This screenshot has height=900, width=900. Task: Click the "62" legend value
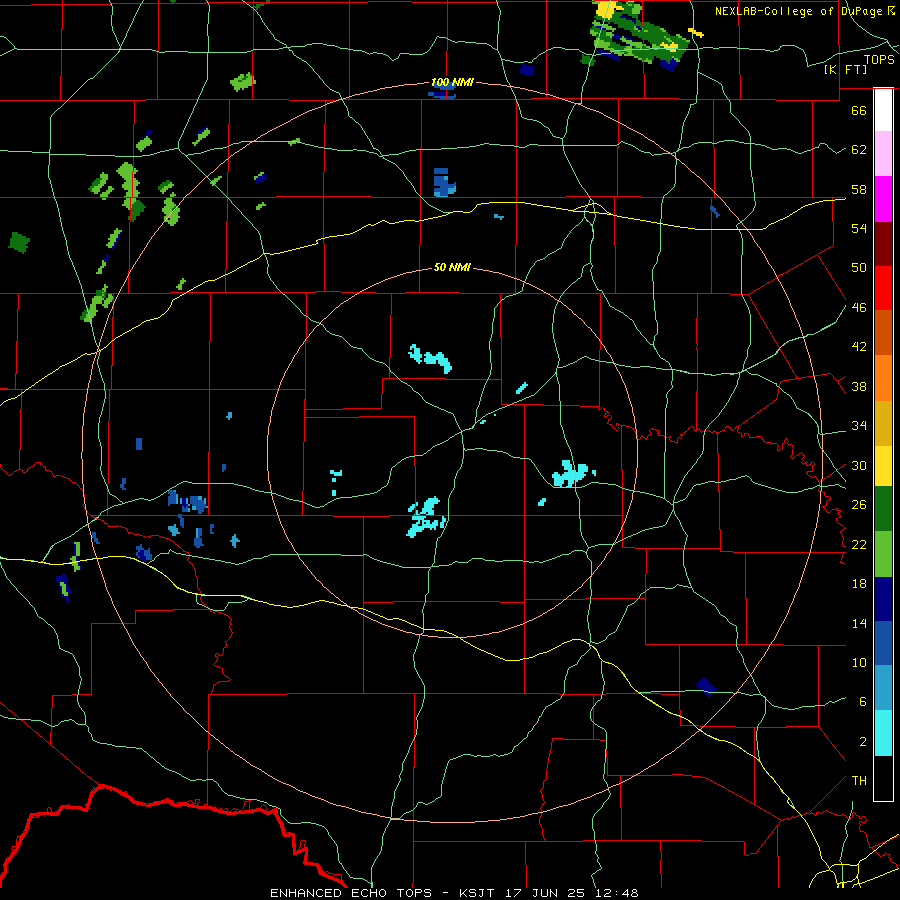click(859, 149)
